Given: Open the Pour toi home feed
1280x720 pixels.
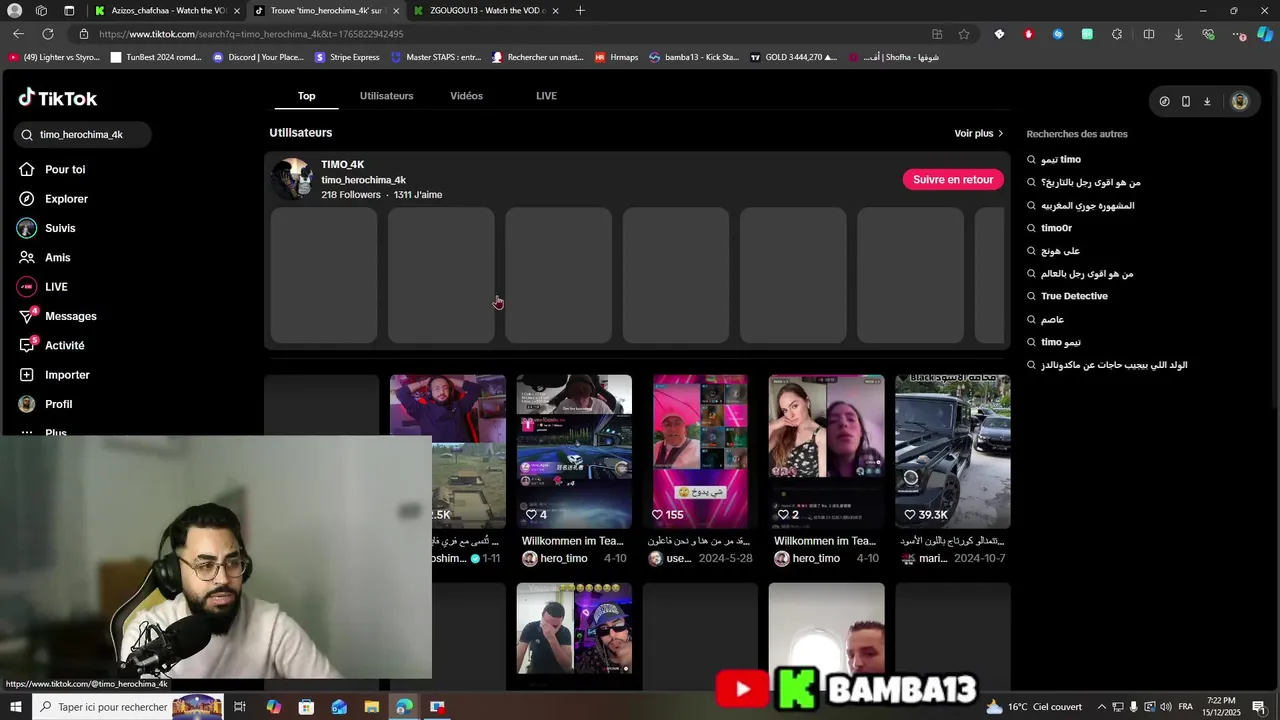Looking at the screenshot, I should [64, 170].
